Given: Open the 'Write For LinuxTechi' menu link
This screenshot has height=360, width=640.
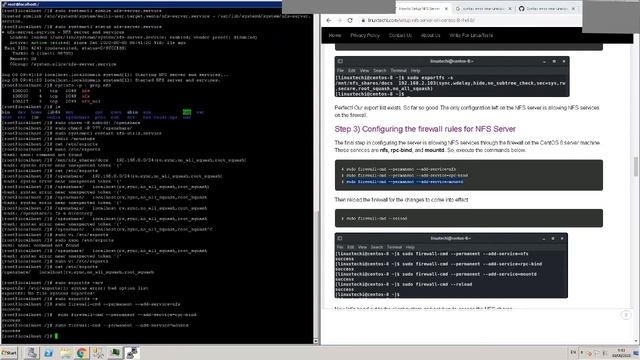Looking at the screenshot, I should [x=471, y=36].
